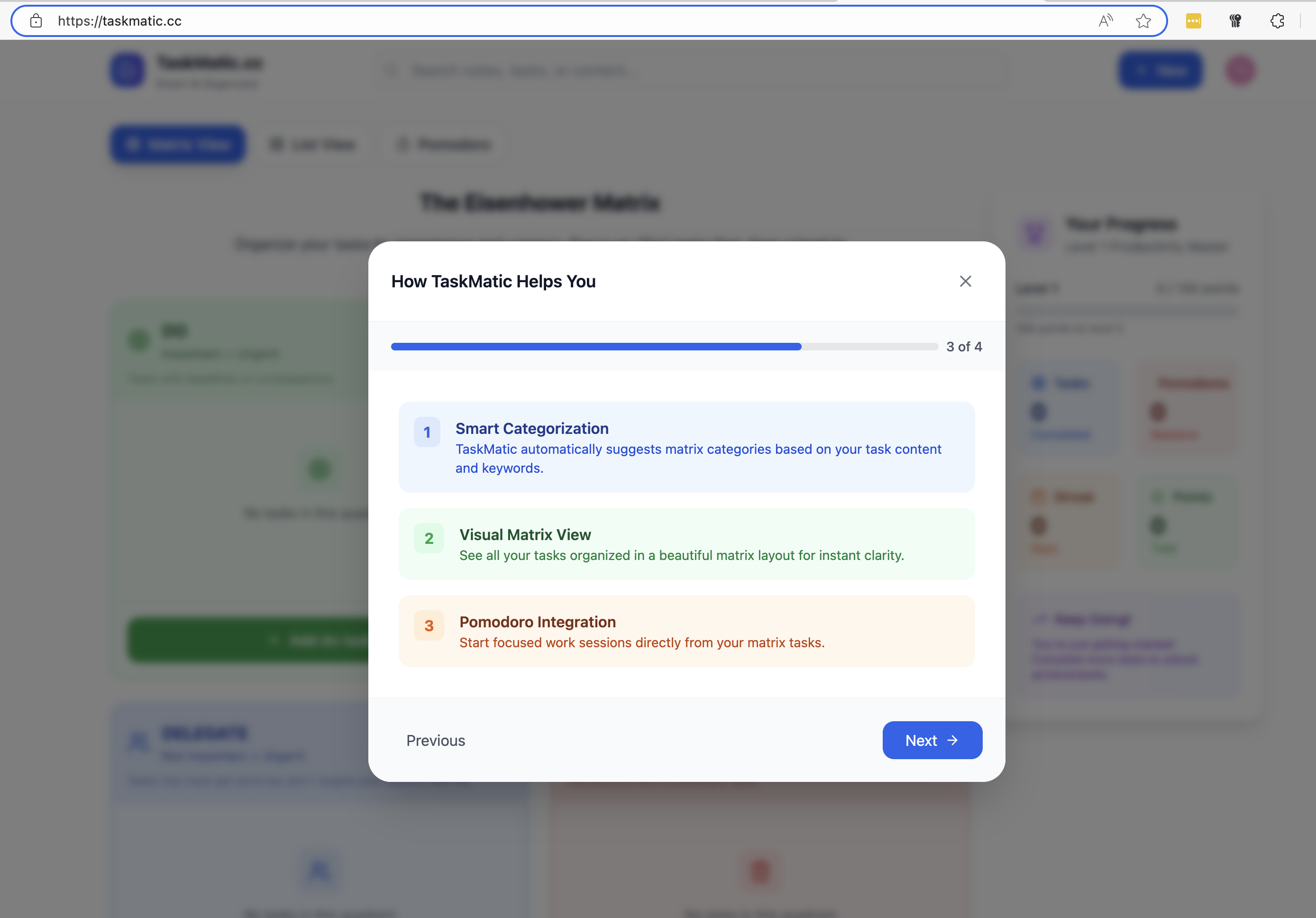Click the number 2 badge icon
This screenshot has height=918, width=1316.
click(x=429, y=538)
